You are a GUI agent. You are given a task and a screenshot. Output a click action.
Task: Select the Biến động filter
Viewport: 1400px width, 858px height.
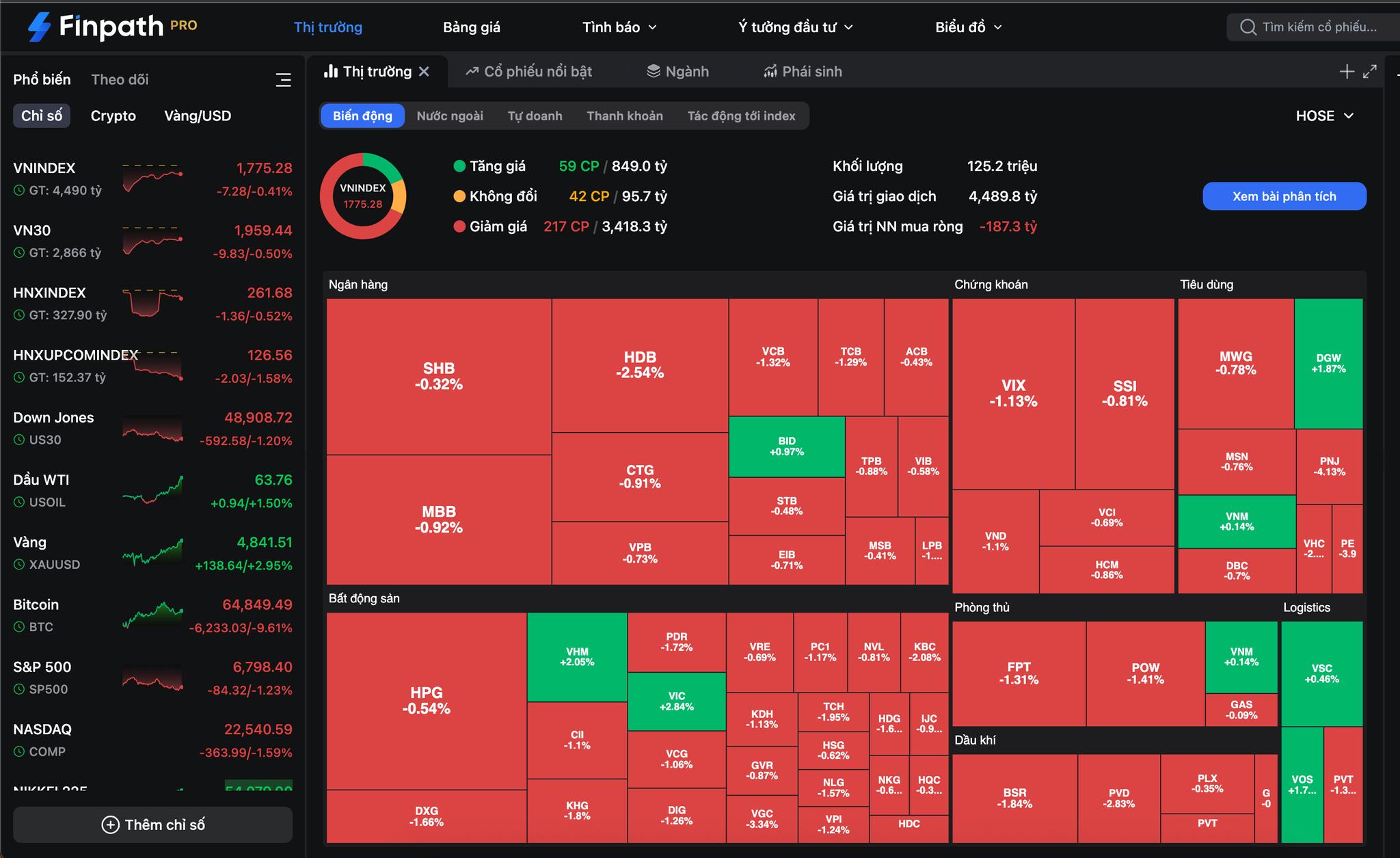click(362, 116)
